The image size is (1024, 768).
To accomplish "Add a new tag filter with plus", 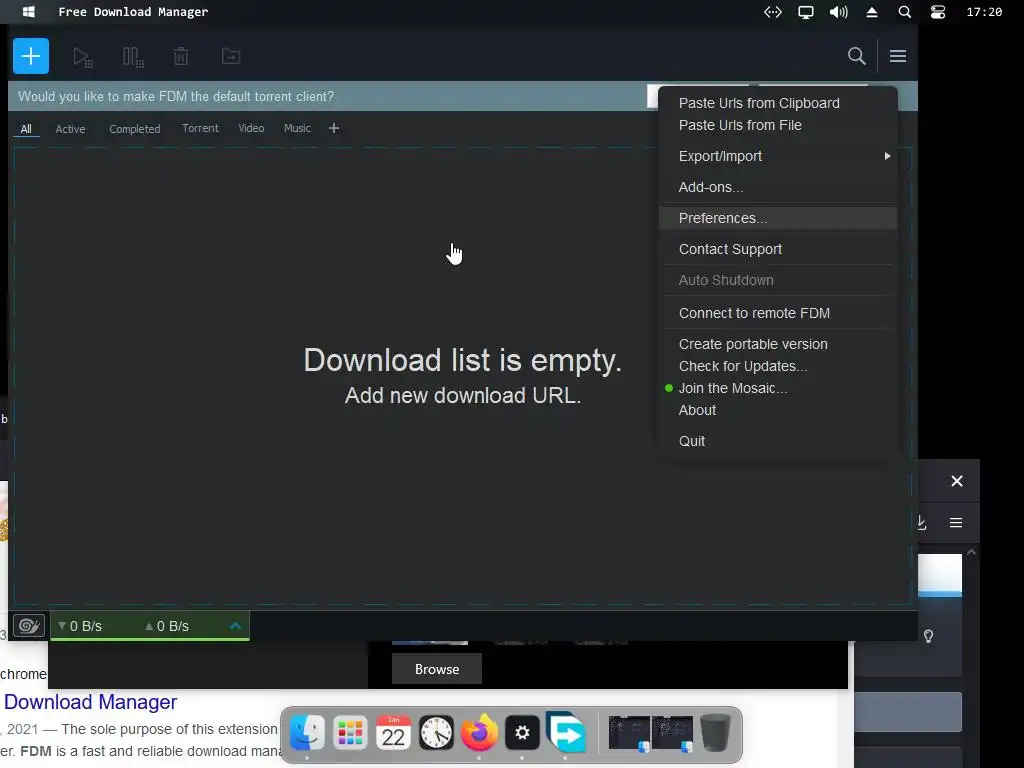I will (x=334, y=128).
